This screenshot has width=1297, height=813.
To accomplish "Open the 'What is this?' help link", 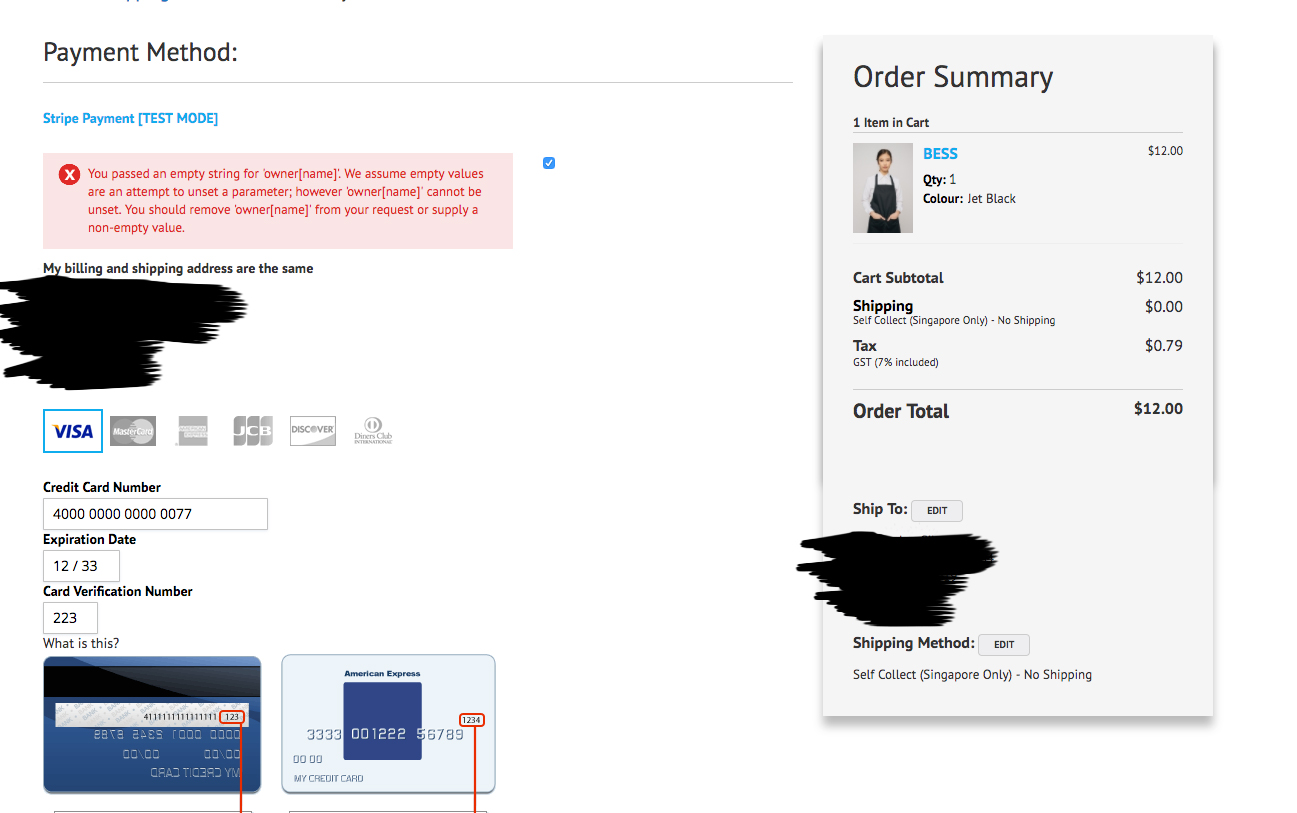I will point(81,643).
